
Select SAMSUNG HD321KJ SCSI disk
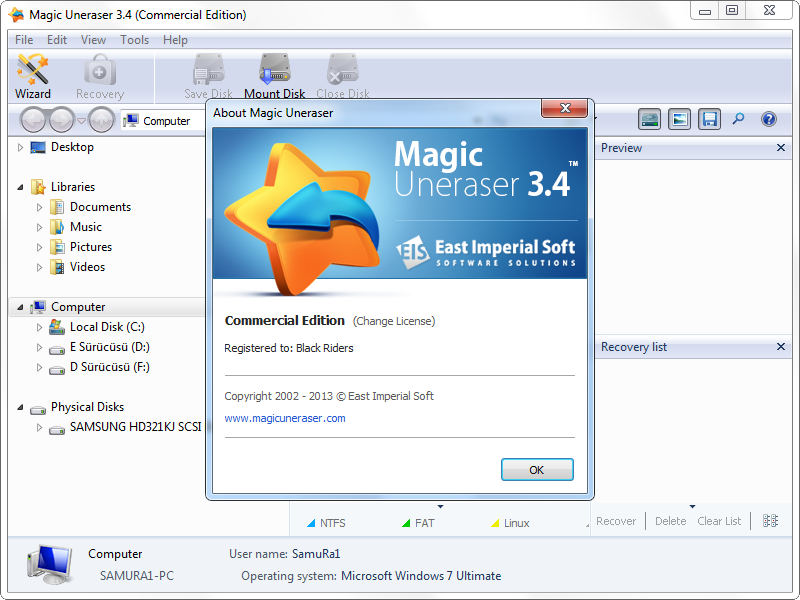pyautogui.click(x=136, y=427)
